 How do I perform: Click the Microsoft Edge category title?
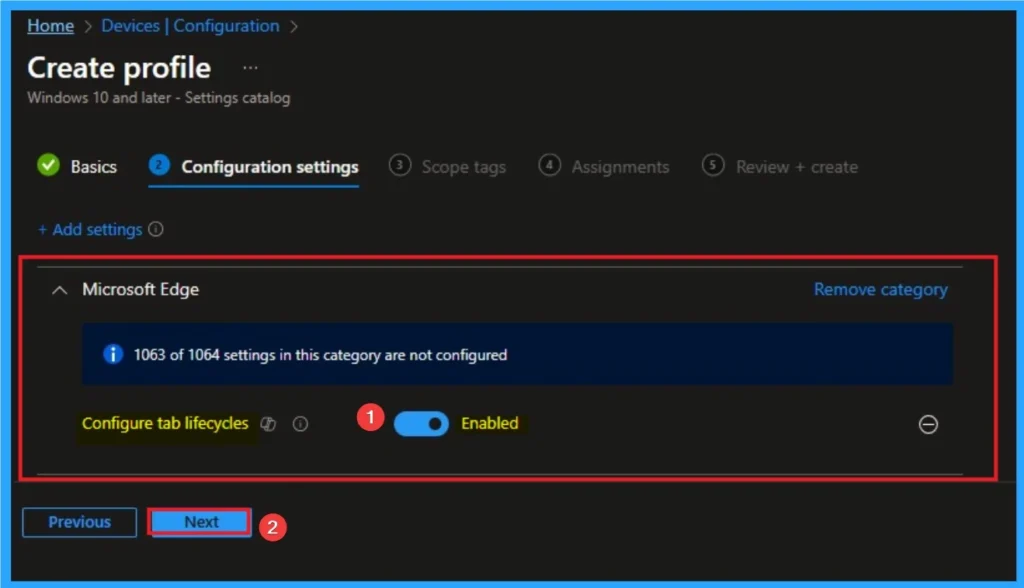tap(140, 289)
